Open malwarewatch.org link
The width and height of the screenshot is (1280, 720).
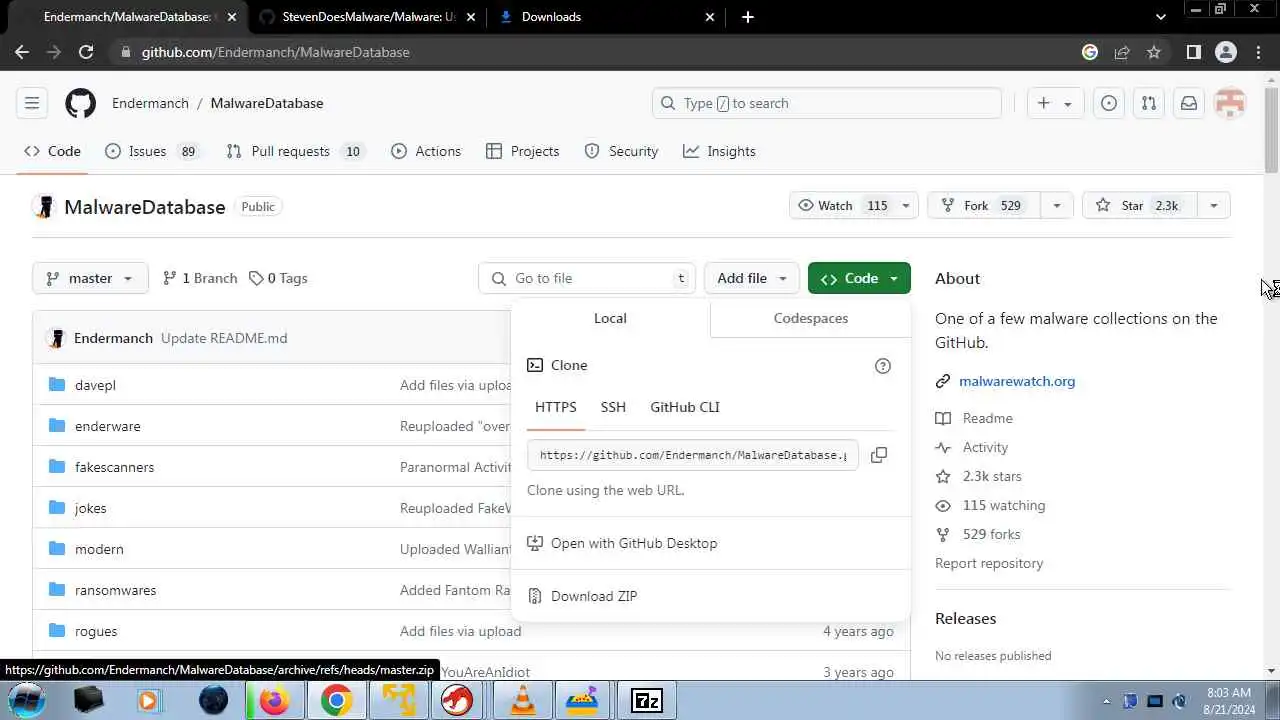tap(1017, 381)
